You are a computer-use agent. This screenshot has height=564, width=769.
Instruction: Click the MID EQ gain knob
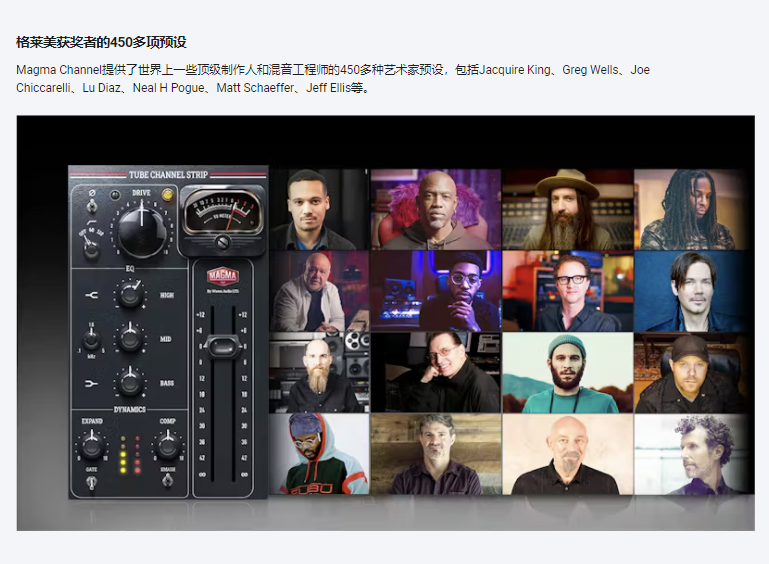130,338
